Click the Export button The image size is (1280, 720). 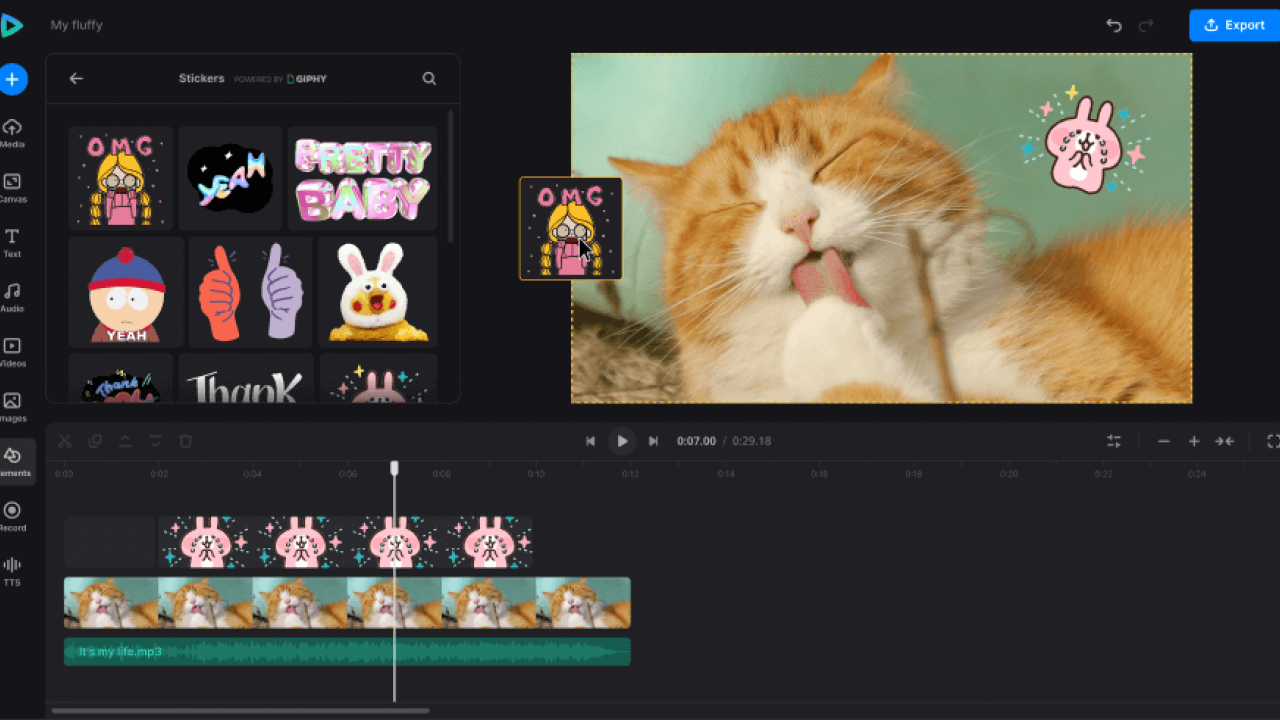(1234, 25)
